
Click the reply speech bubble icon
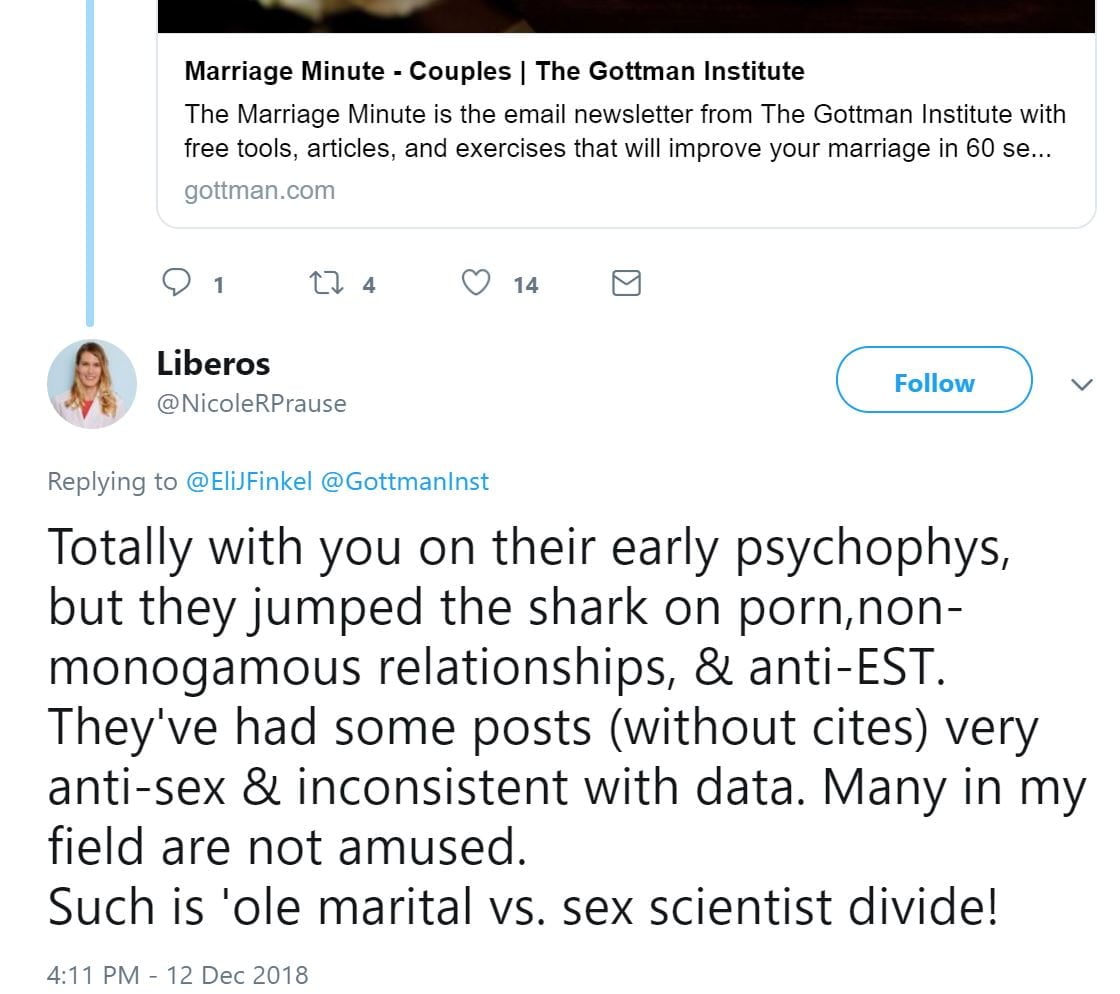coord(177,284)
